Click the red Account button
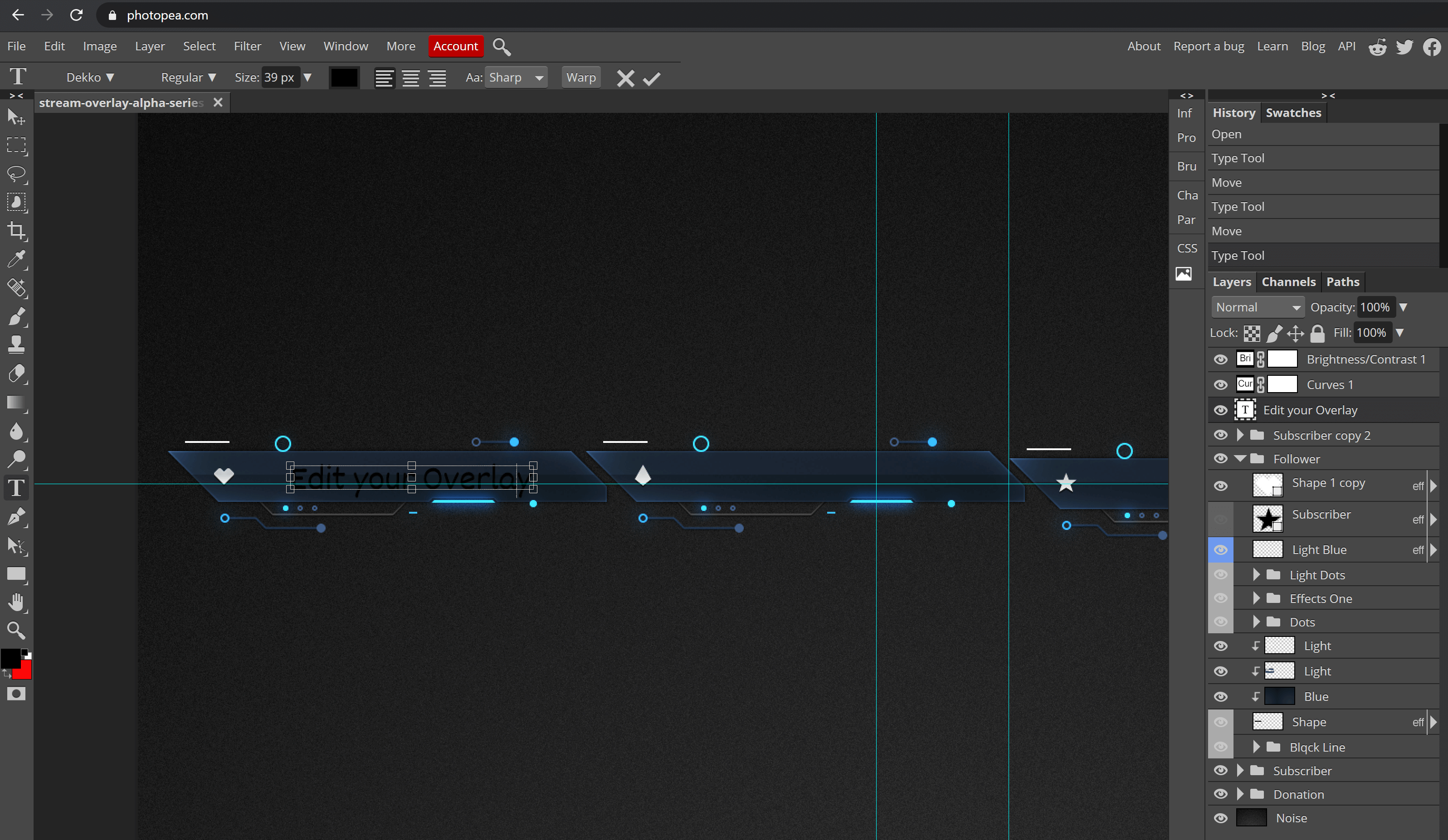The width and height of the screenshot is (1448, 840). [x=455, y=46]
